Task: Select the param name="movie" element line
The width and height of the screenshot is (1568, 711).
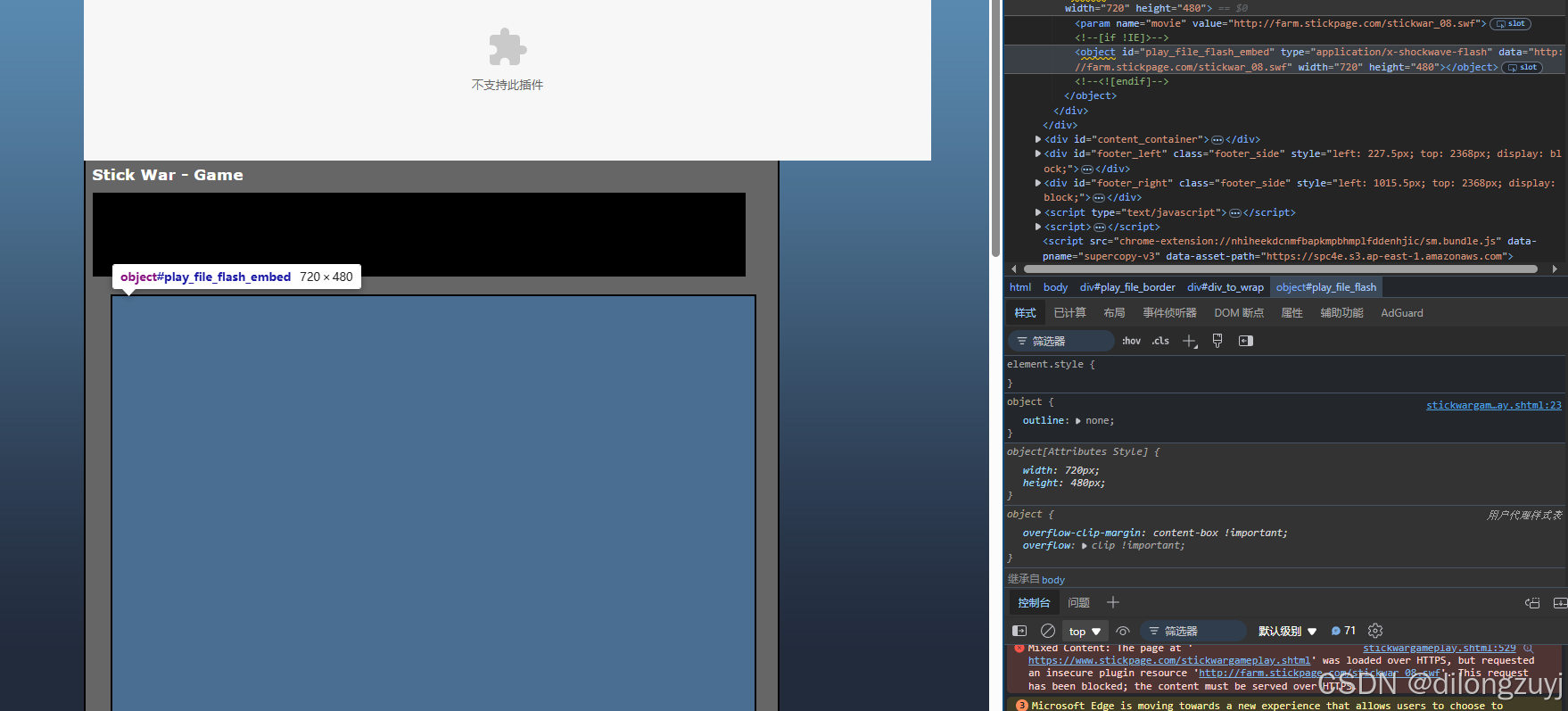Action: [1280, 24]
